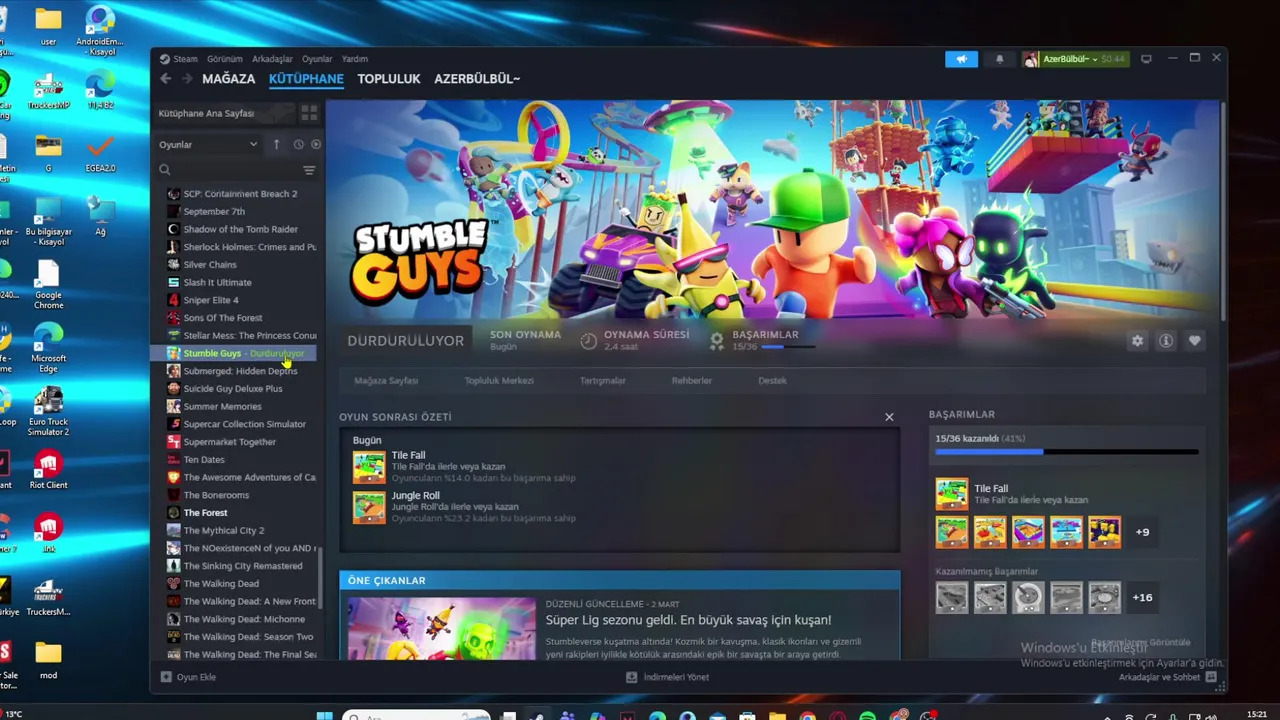Open TruckersMP desktop shortcut
1280x720 pixels.
tap(48, 90)
